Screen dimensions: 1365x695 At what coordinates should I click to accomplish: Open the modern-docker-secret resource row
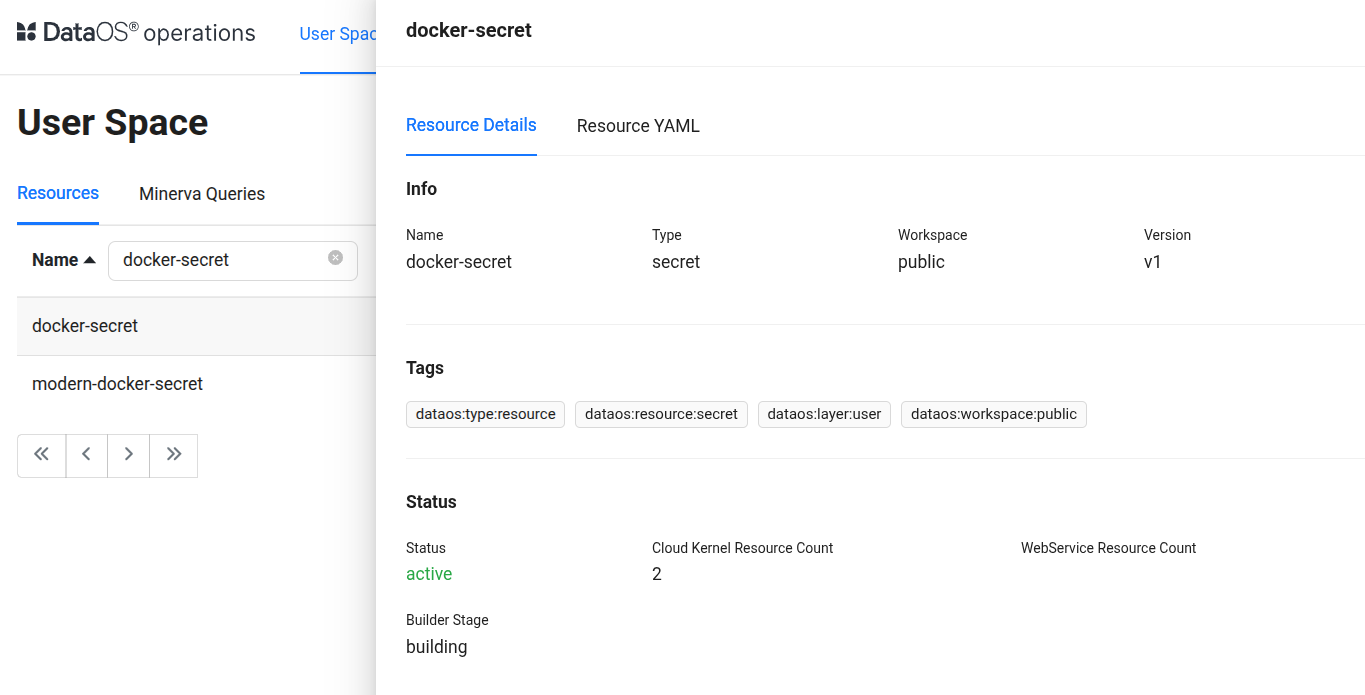[x=117, y=384]
